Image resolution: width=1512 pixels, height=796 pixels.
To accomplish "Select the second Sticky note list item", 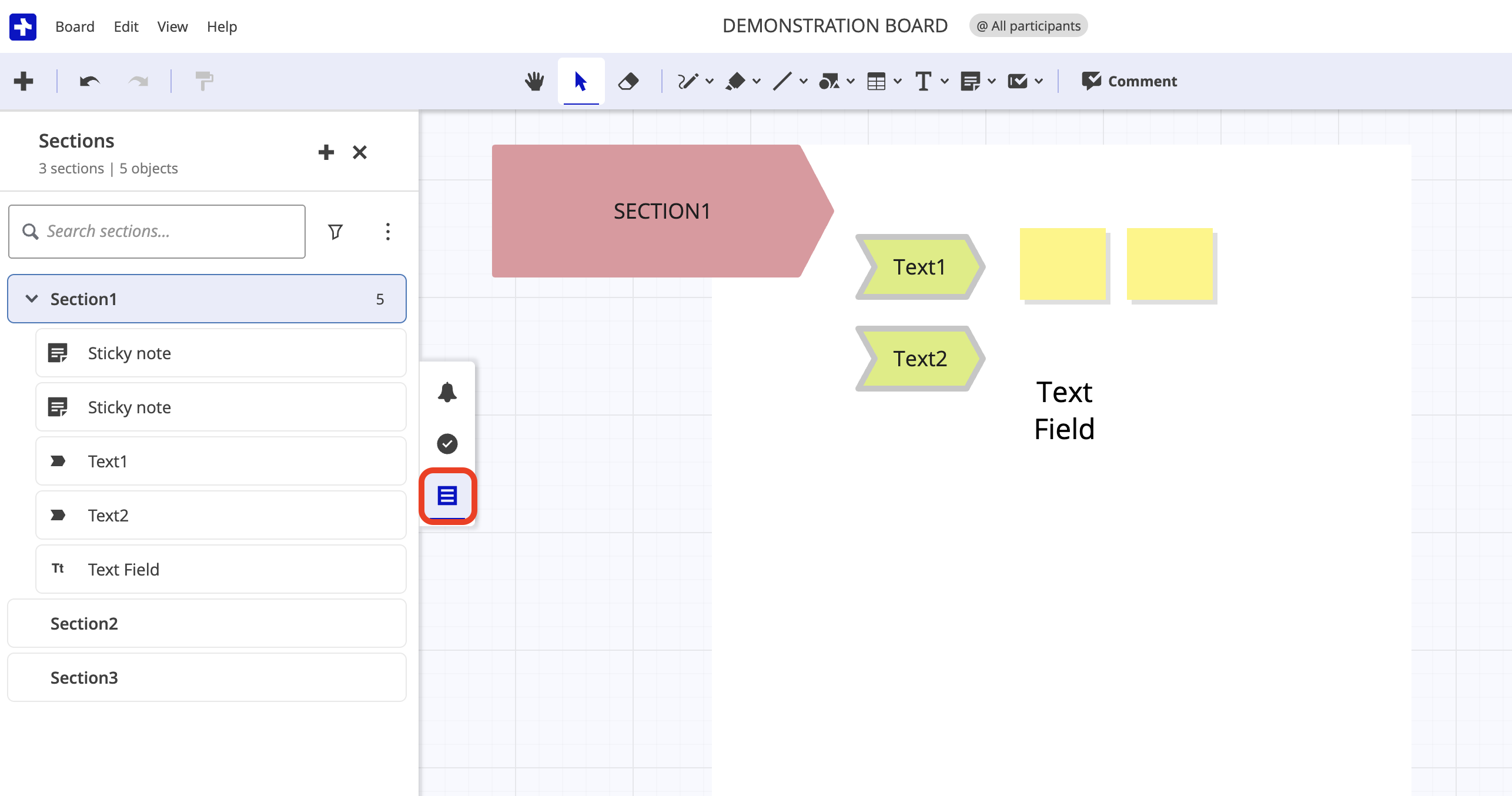I will point(221,407).
